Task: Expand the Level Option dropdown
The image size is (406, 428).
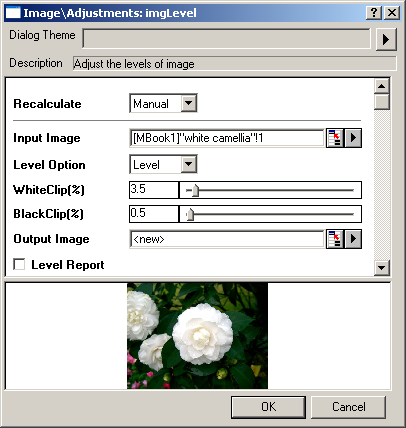Action: pyautogui.click(x=189, y=164)
